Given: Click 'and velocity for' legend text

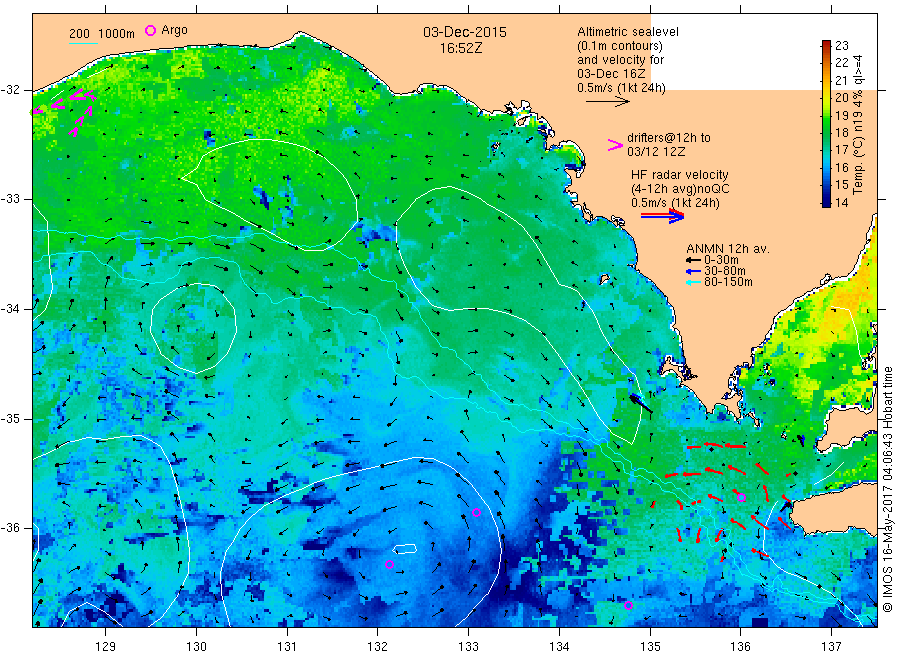Looking at the screenshot, I should tap(620, 60).
